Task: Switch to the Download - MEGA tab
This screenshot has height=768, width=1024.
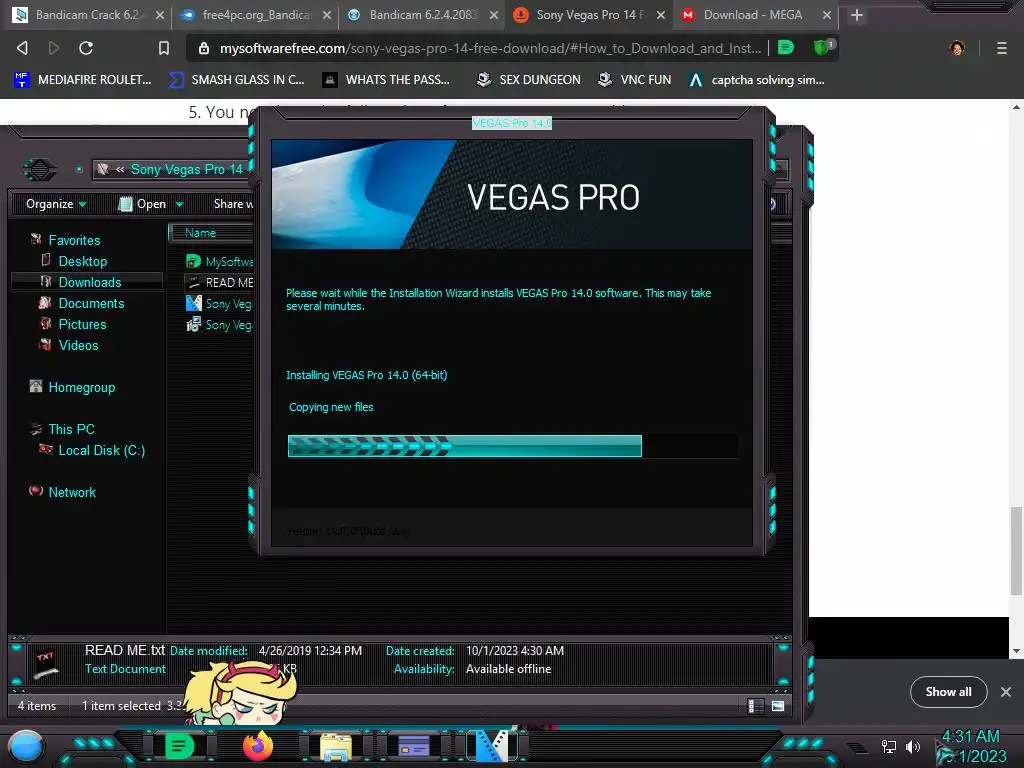Action: coord(755,15)
